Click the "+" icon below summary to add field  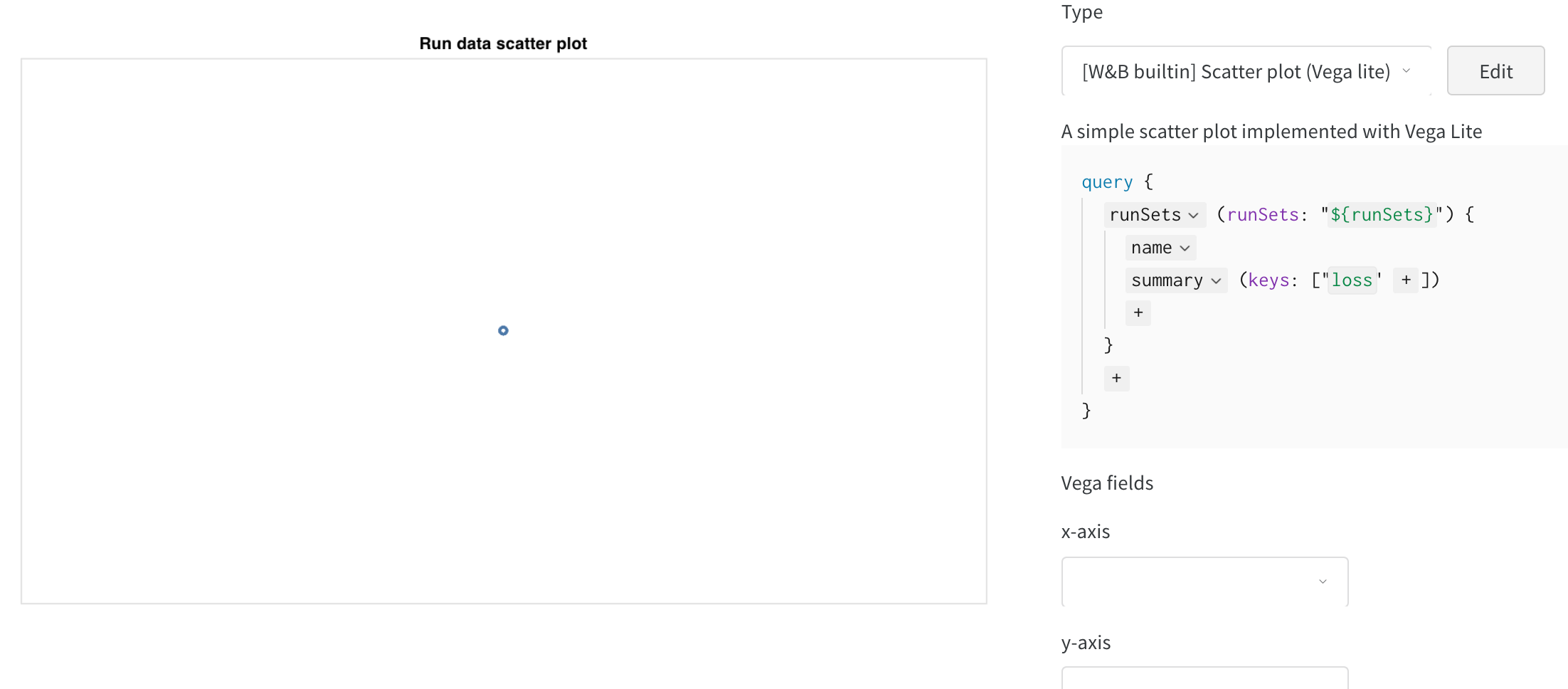coord(1138,312)
